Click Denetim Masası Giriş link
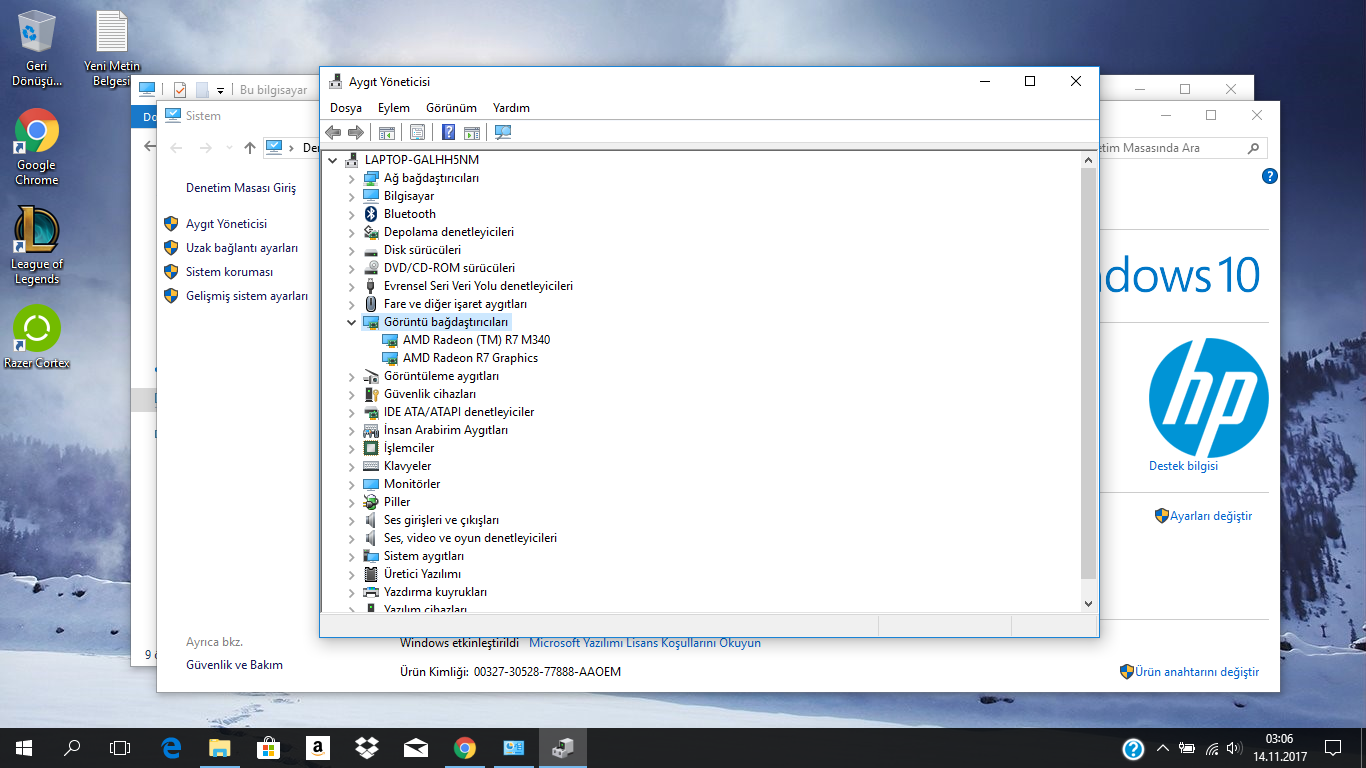Screen dimensions: 1366x768 241,188
